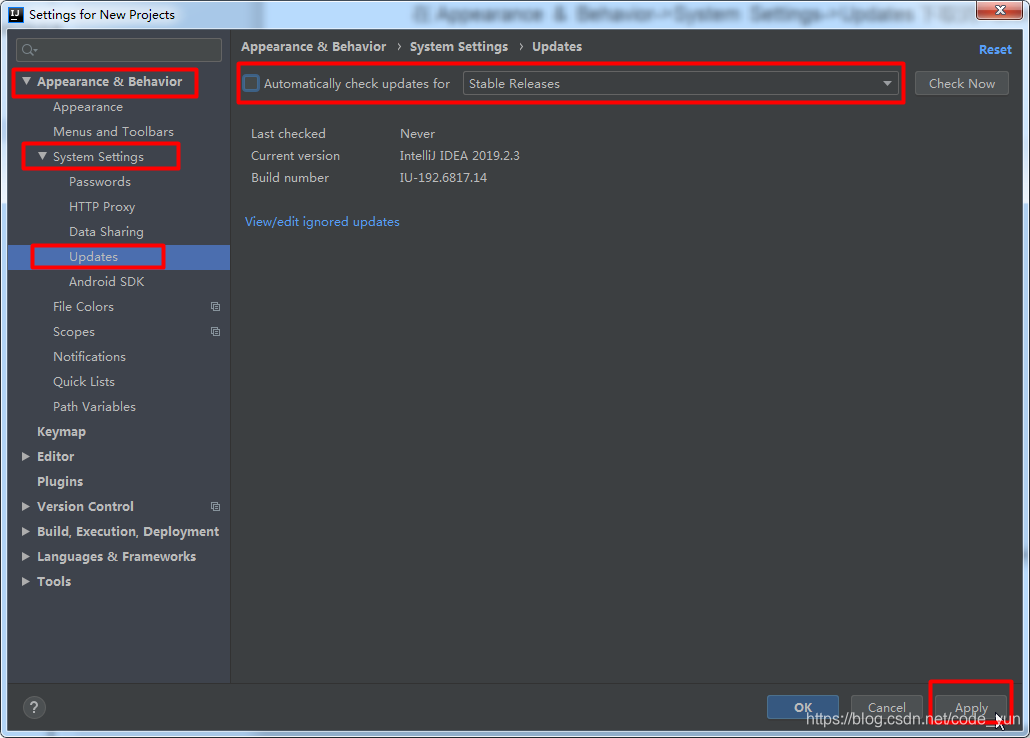Close the Settings dialog window

(999, 11)
